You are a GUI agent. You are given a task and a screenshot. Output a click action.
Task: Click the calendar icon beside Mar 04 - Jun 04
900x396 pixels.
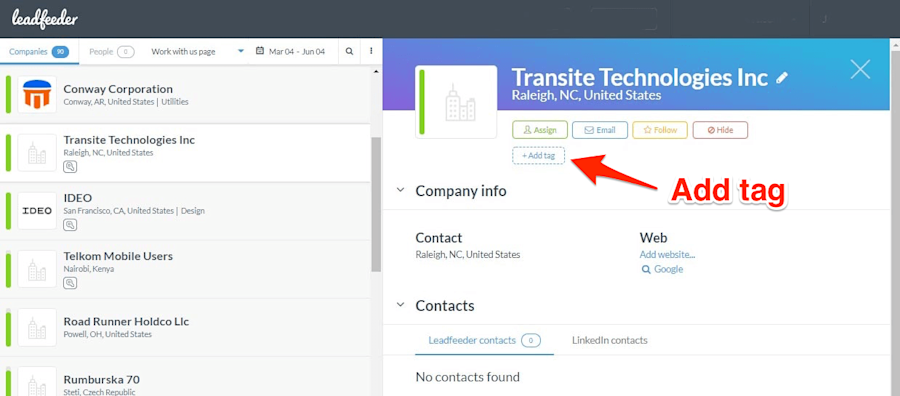coord(260,51)
